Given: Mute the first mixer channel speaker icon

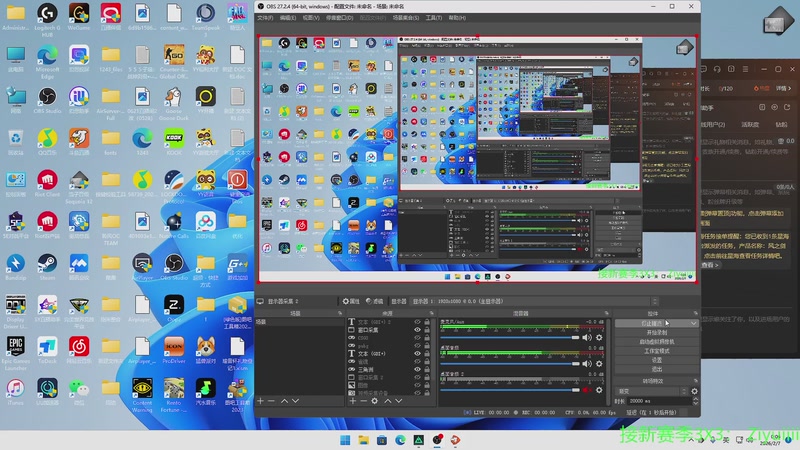Looking at the screenshot, I should pos(587,337).
